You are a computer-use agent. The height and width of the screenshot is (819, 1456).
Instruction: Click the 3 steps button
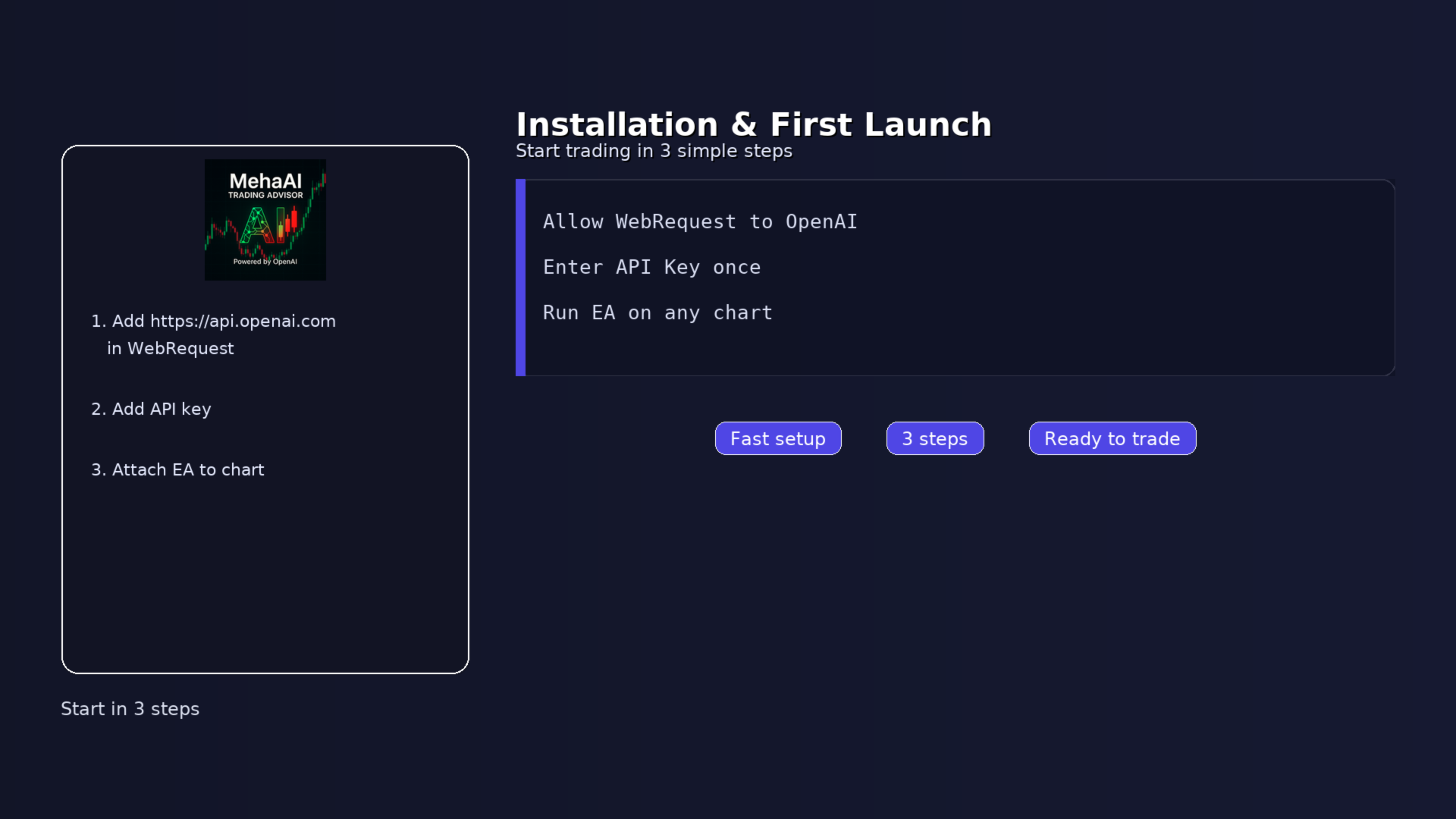[935, 438]
